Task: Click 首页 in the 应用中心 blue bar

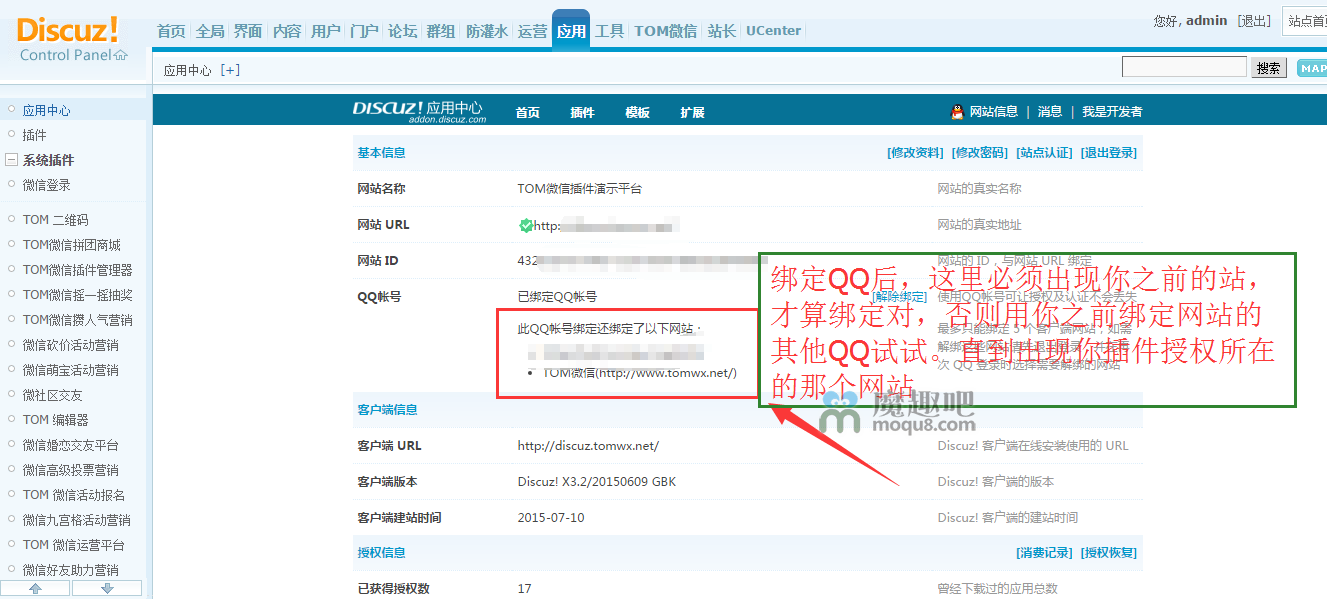Action: click(x=528, y=113)
